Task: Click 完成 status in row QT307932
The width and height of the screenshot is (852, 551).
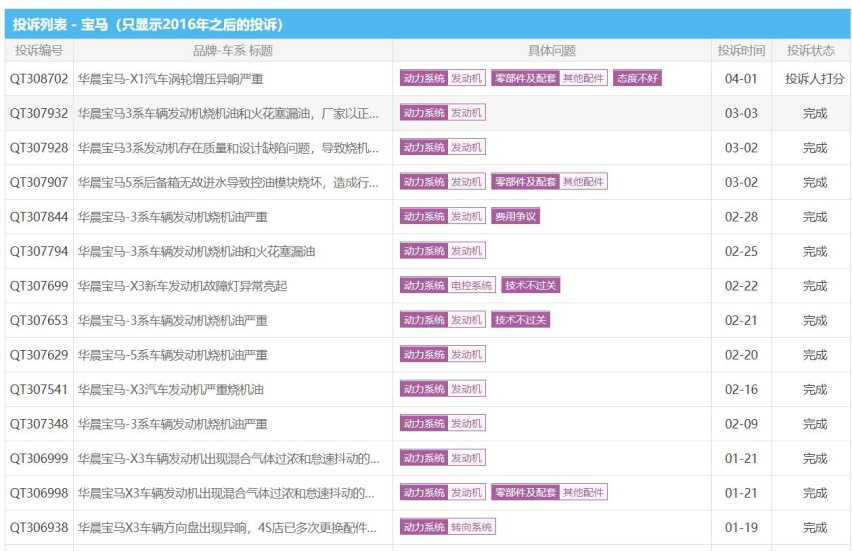Action: pos(815,113)
